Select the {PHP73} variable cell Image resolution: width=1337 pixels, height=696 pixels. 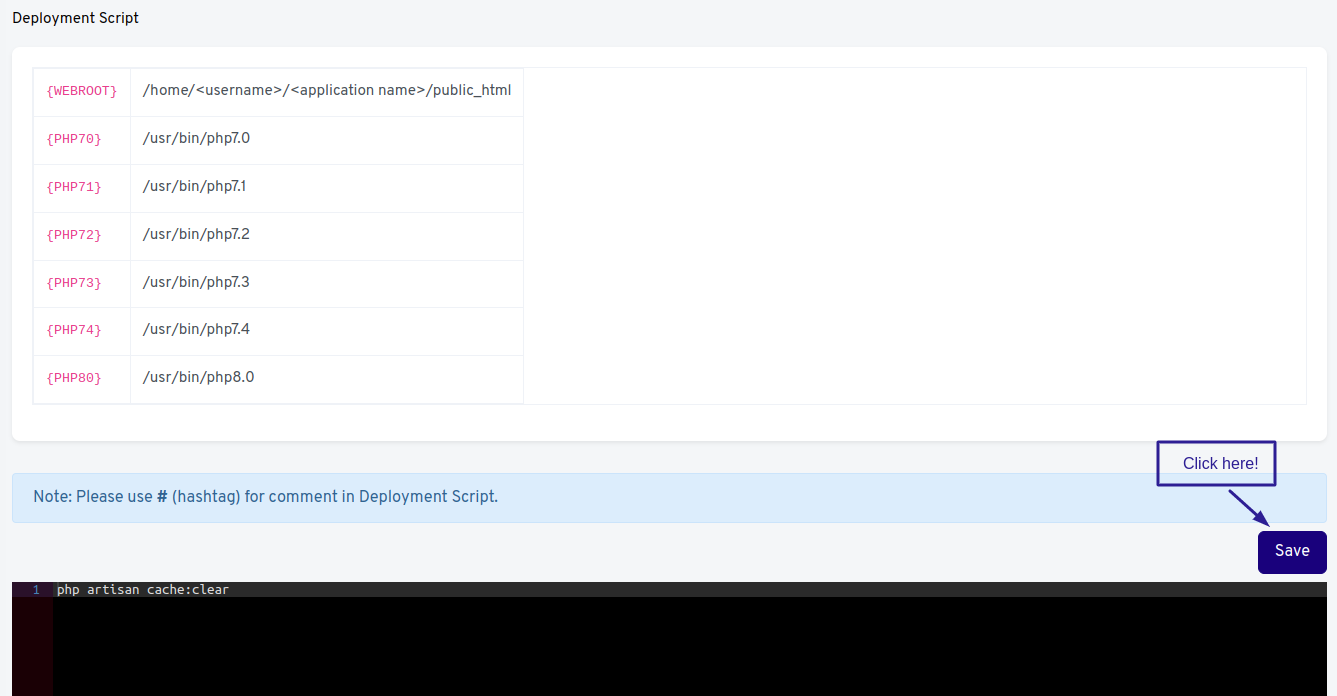(82, 284)
